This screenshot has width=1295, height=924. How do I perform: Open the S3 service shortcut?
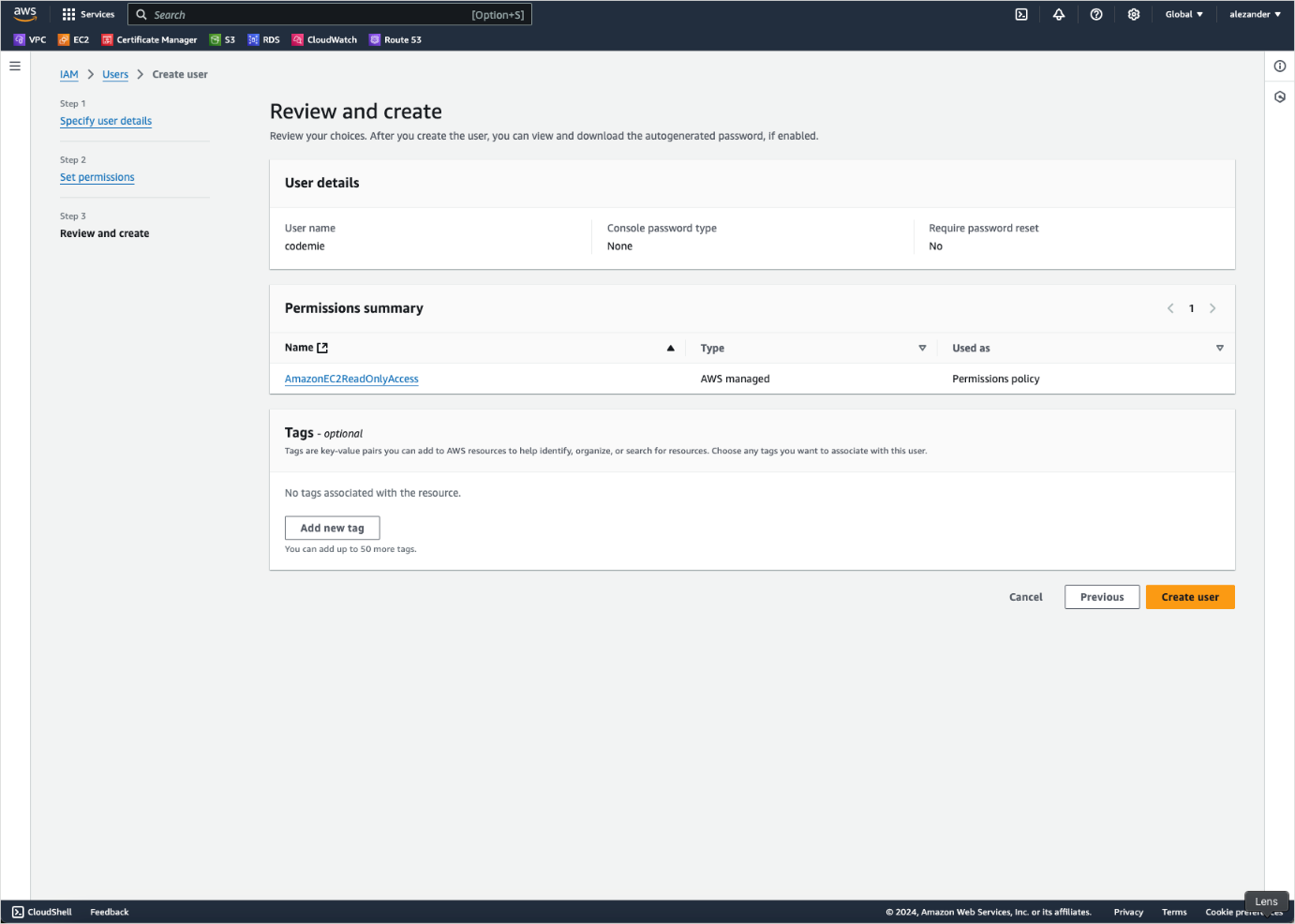(x=223, y=39)
